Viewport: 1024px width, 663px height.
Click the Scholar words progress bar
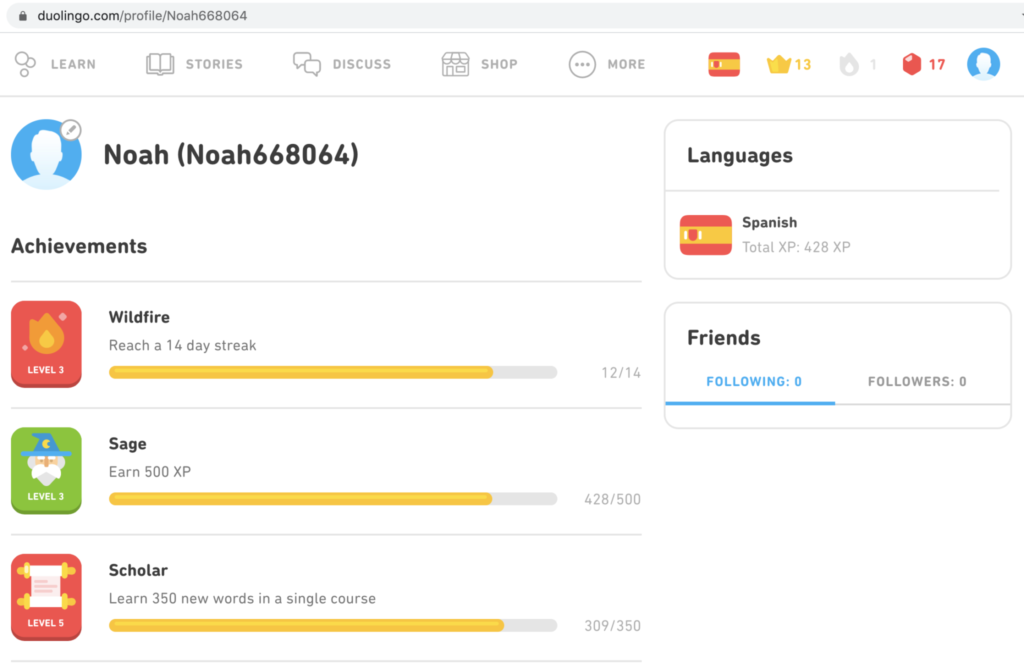(333, 625)
